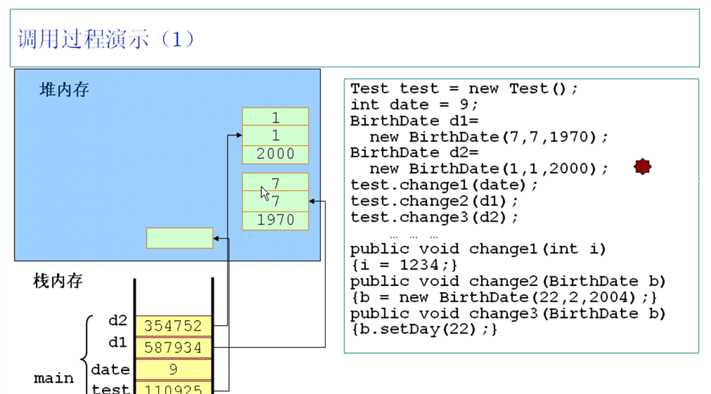
Task: Click code line test.change2(d1);
Action: click(434, 201)
